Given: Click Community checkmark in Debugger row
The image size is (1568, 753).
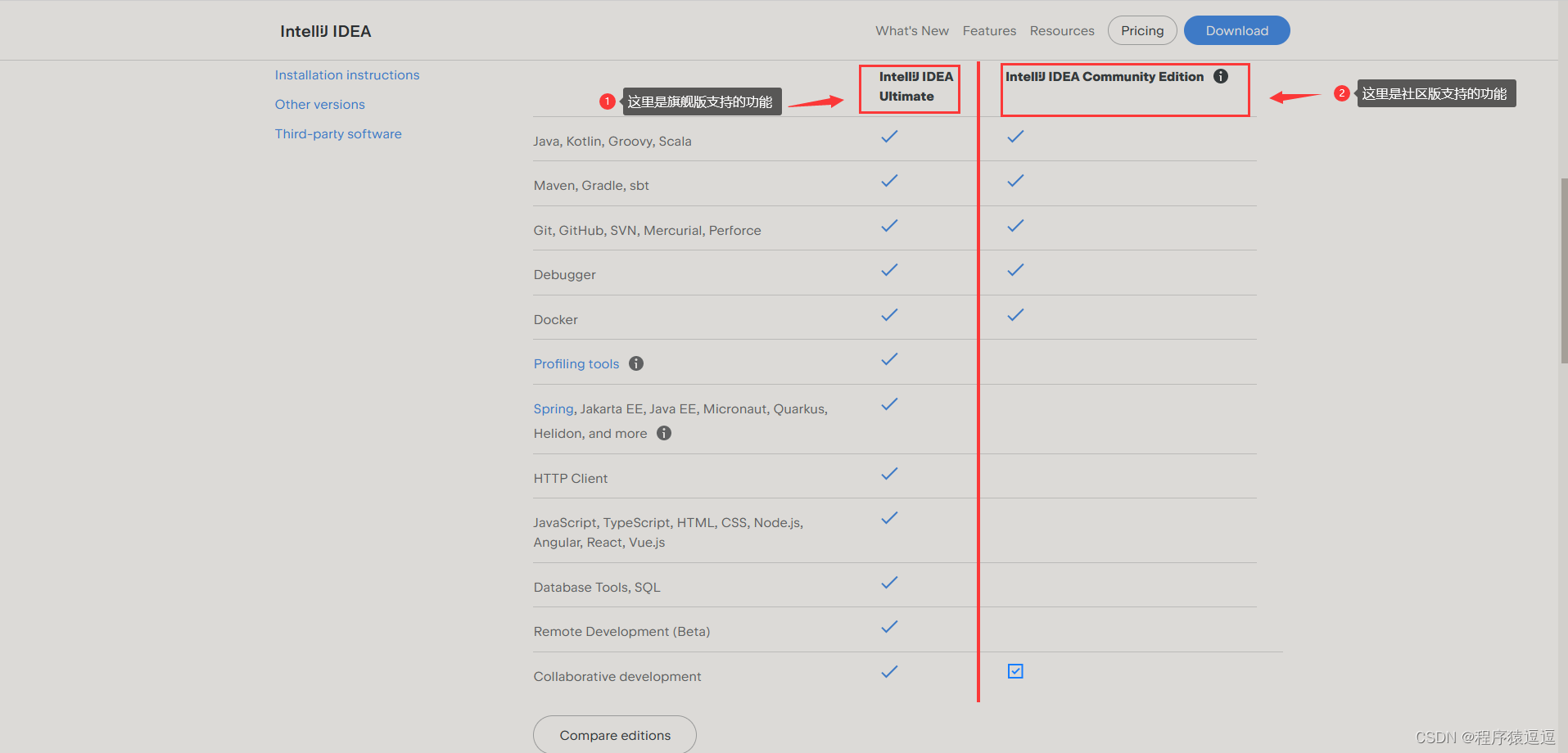Looking at the screenshot, I should coord(1015,270).
